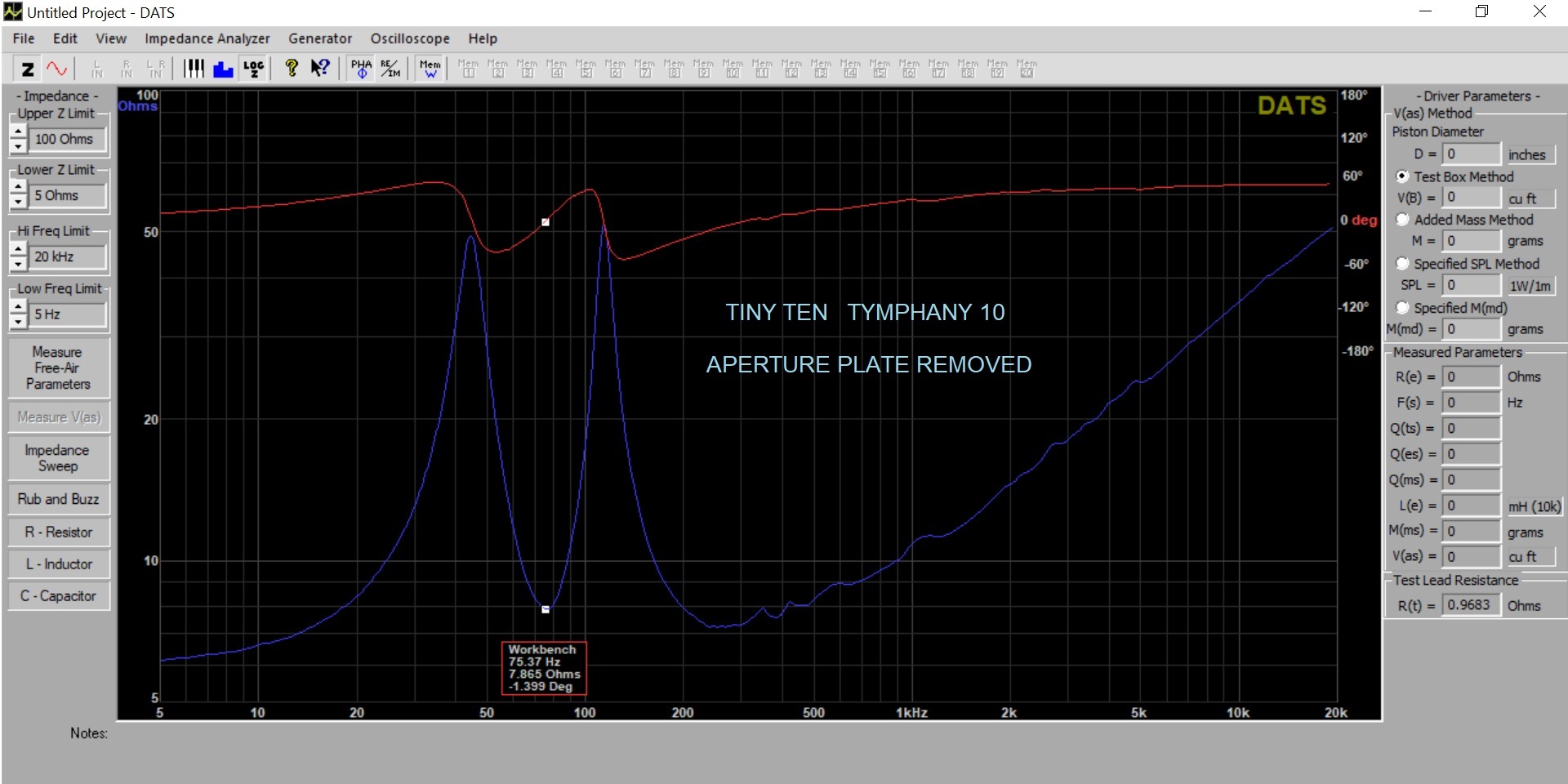Viewport: 1568px width, 784px height.
Task: Open the File menu
Action: point(24,38)
